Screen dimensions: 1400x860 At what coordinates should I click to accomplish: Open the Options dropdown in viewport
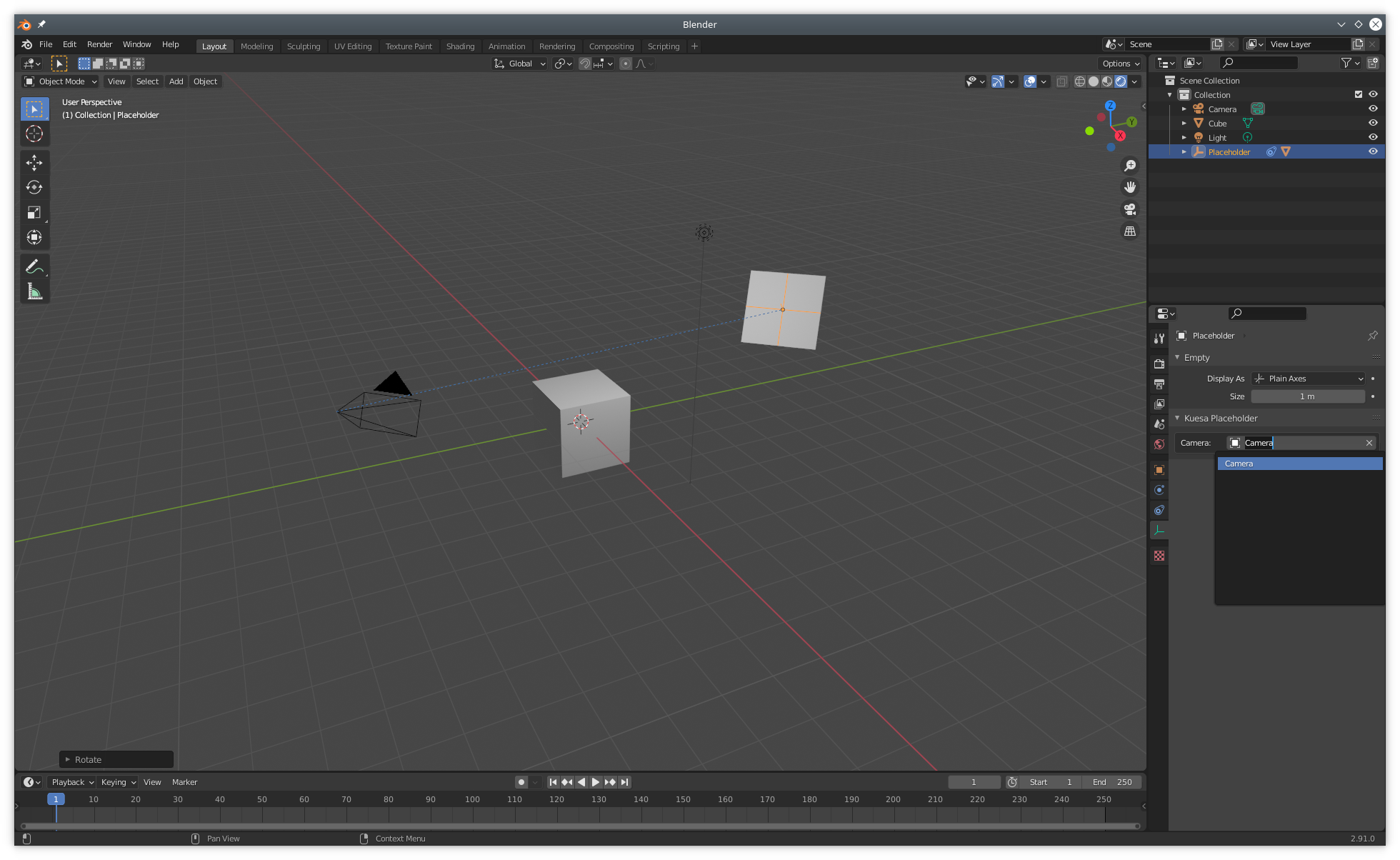(1121, 64)
